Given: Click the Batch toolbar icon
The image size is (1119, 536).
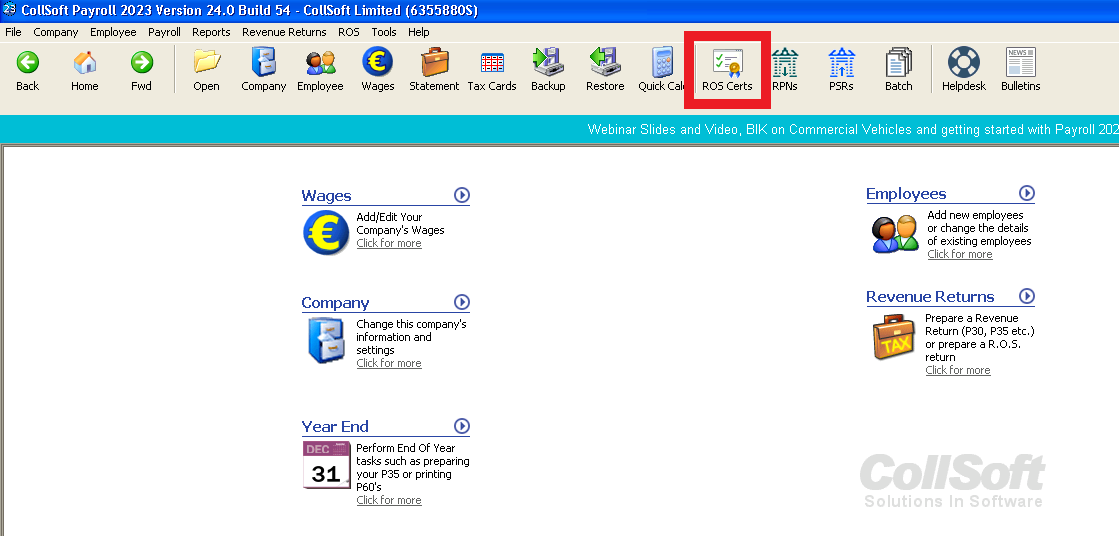Looking at the screenshot, I should point(898,68).
